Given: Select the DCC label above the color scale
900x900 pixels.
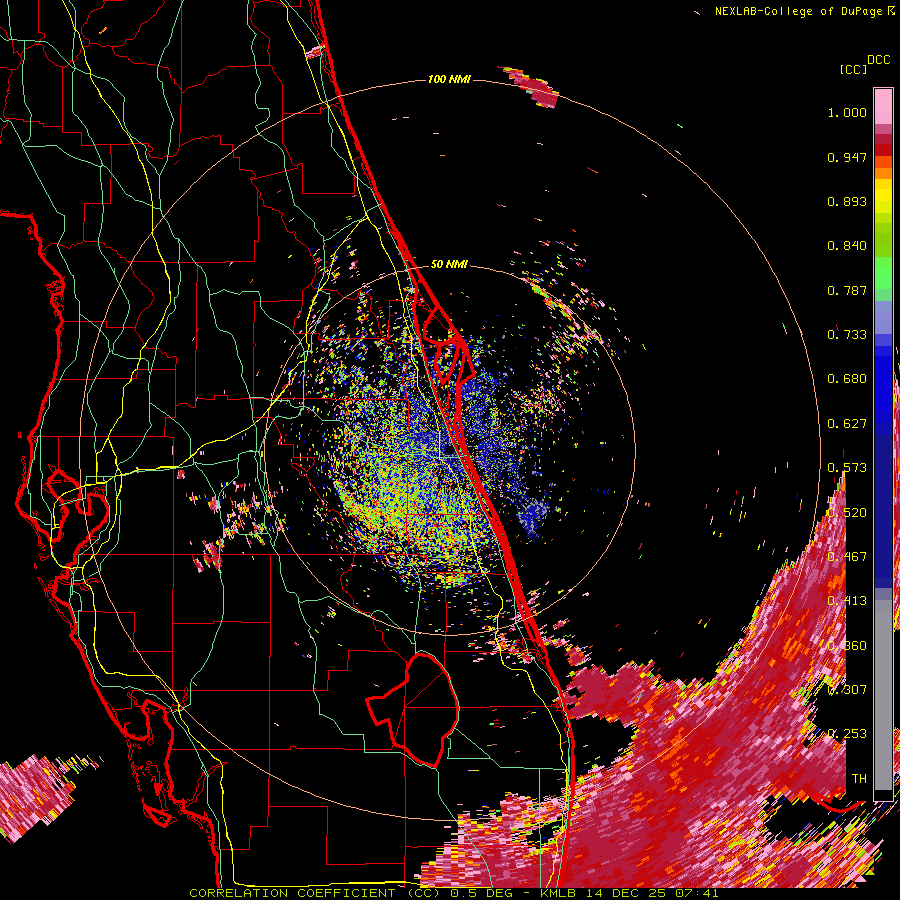Looking at the screenshot, I should point(878,60).
